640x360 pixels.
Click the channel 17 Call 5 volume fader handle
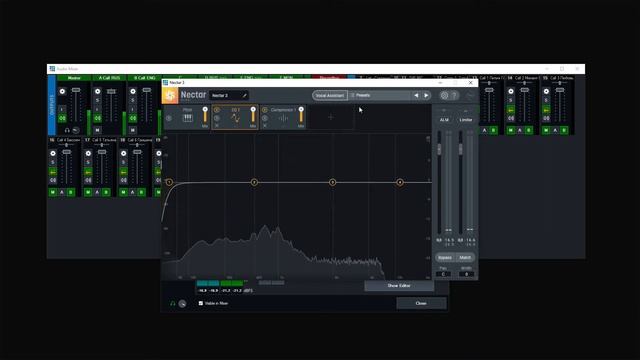coord(102,152)
